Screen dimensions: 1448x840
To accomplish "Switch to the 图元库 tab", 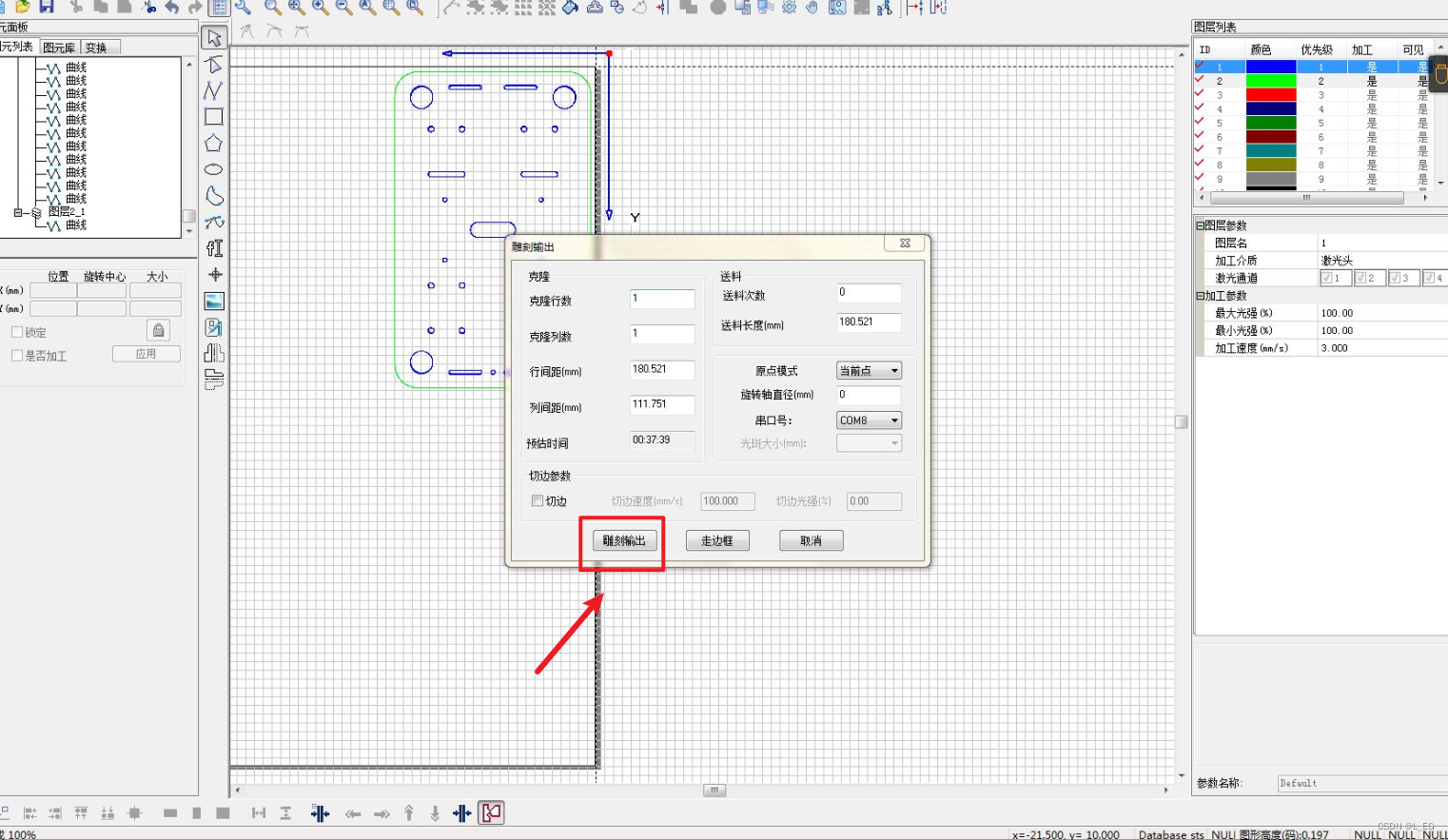I will (59, 47).
